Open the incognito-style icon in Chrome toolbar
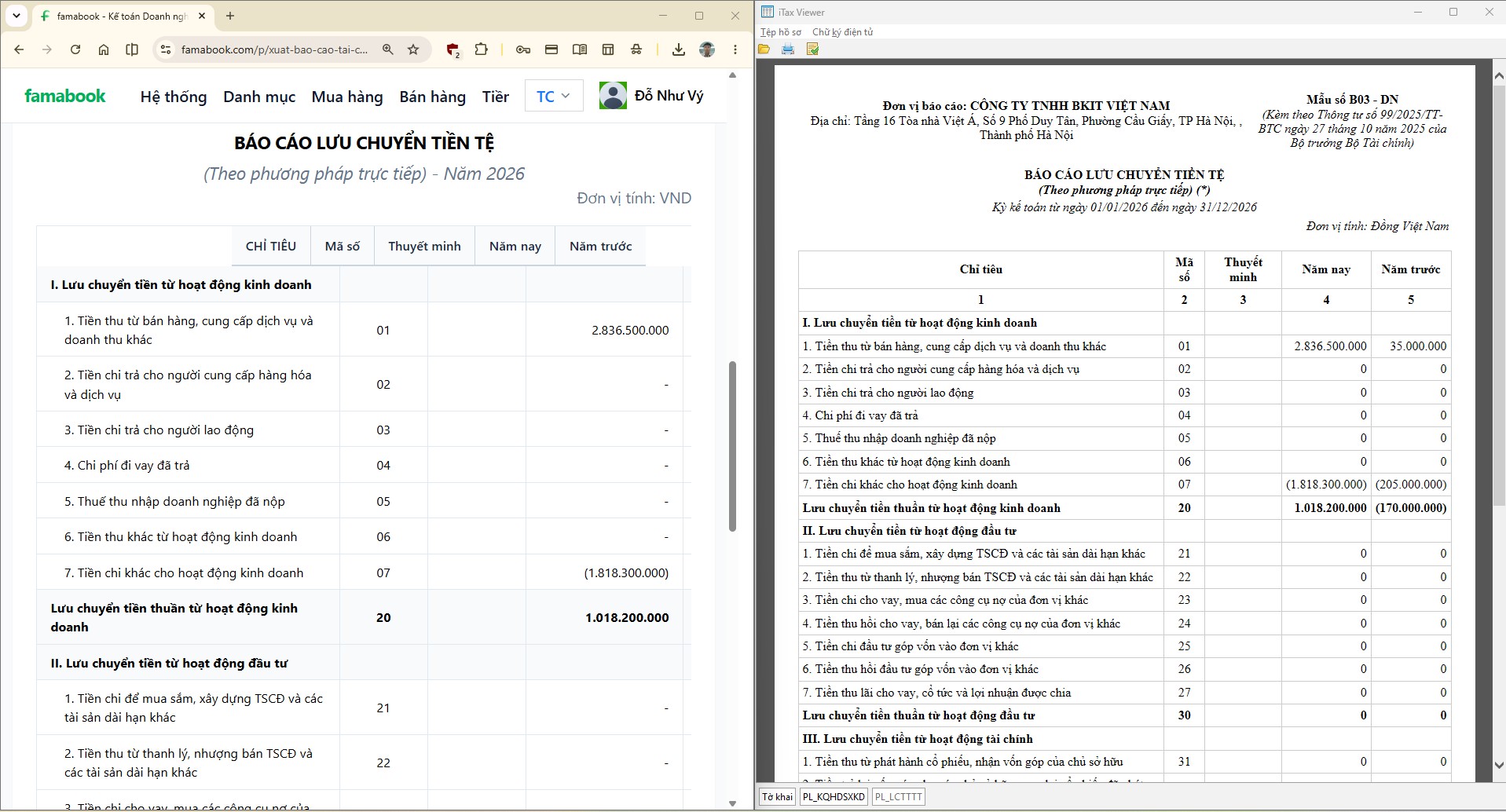Image resolution: width=1506 pixels, height=812 pixels. click(636, 49)
